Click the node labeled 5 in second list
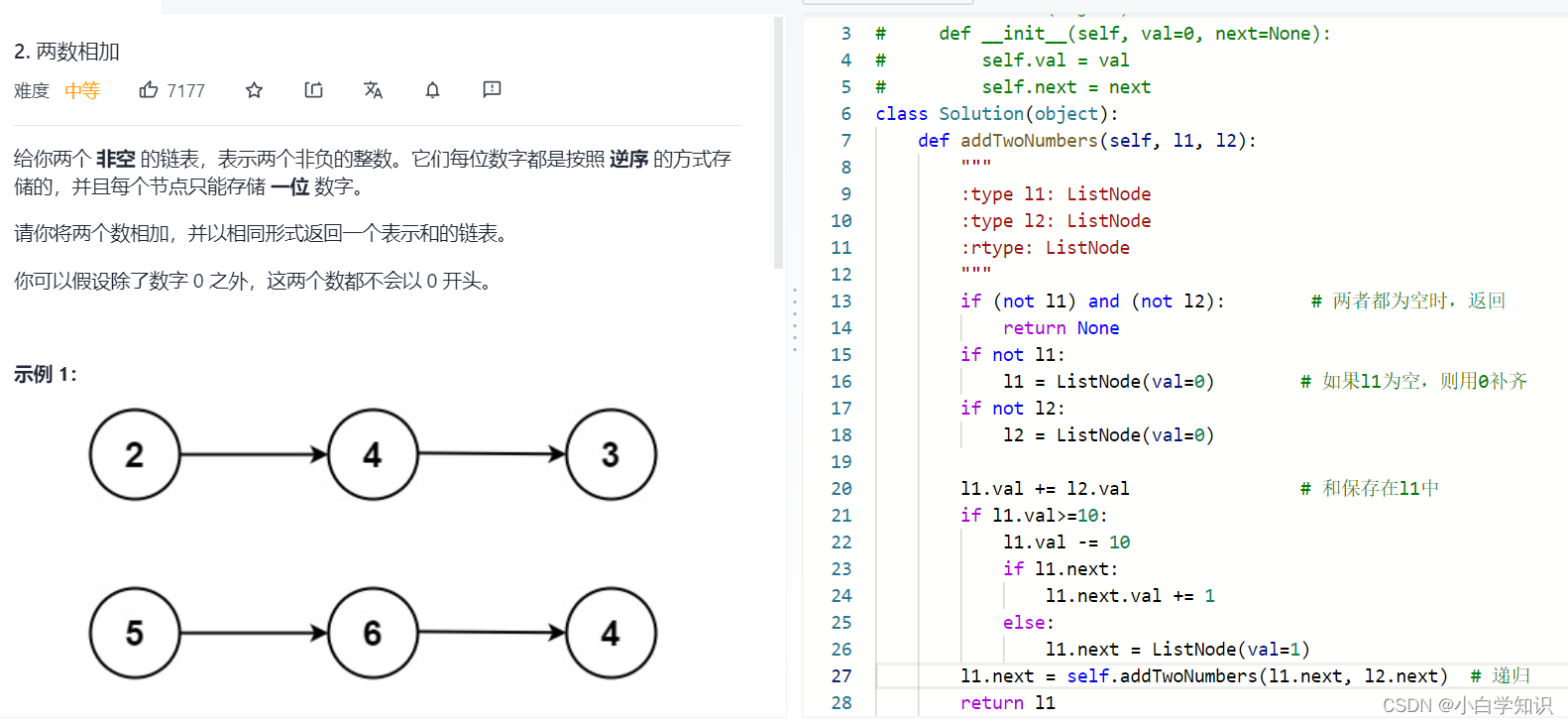The height and width of the screenshot is (724, 1568). 135,633
